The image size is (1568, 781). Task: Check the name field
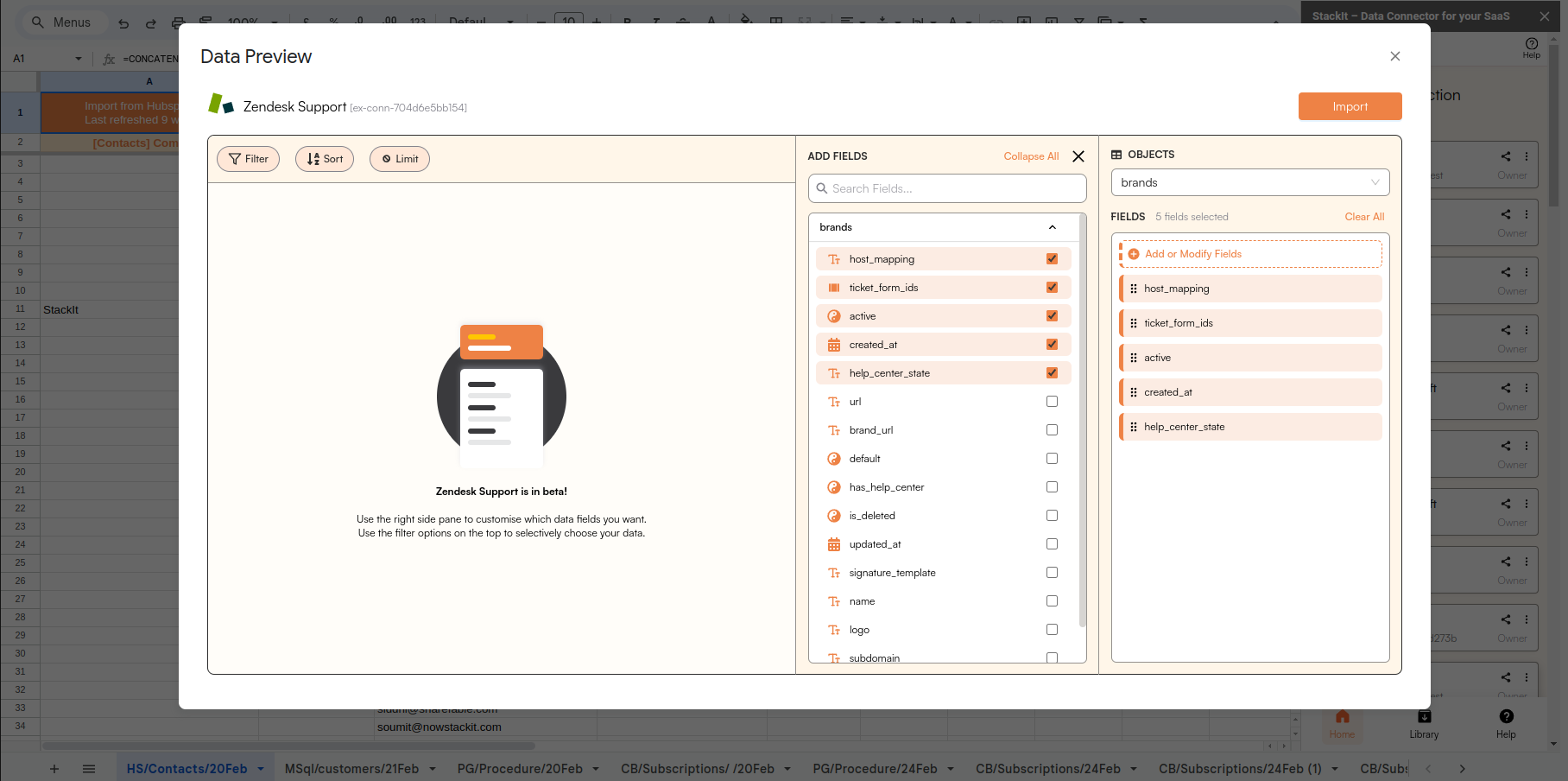pos(1052,600)
